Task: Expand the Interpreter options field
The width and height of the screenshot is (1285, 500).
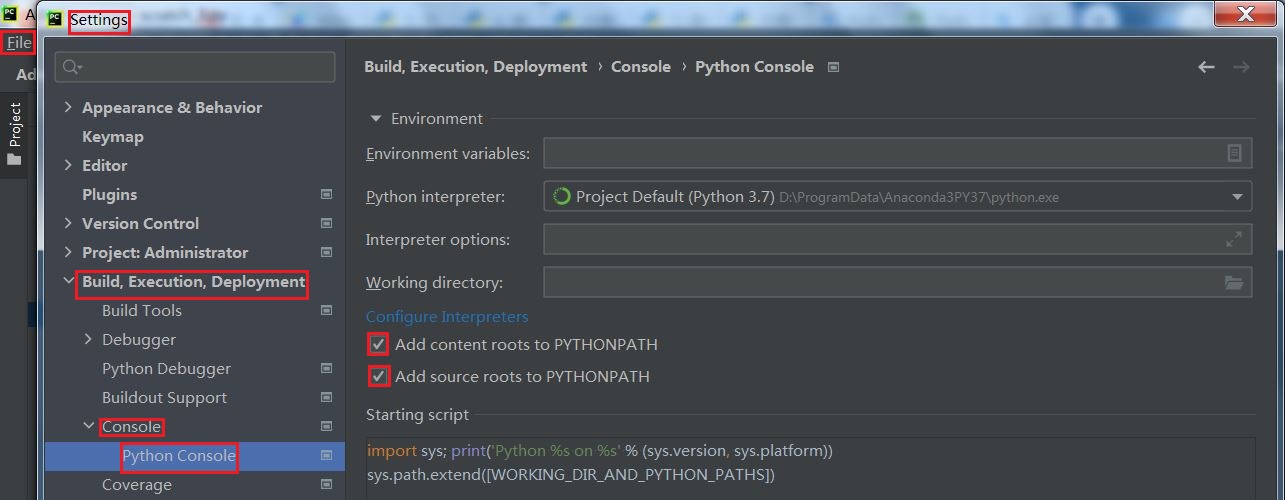Action: coord(1234,240)
